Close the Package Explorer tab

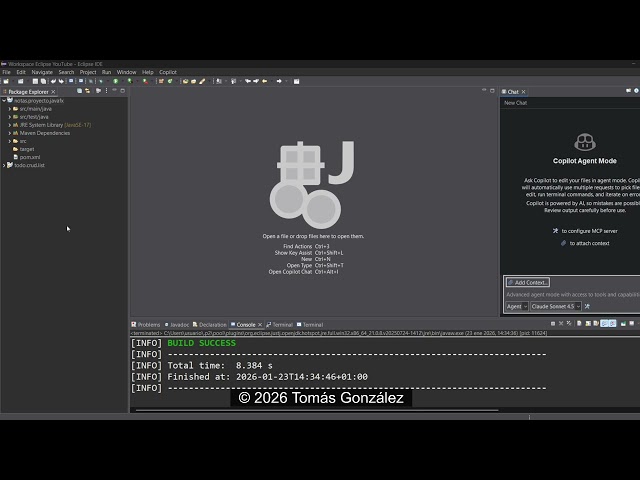pos(53,92)
